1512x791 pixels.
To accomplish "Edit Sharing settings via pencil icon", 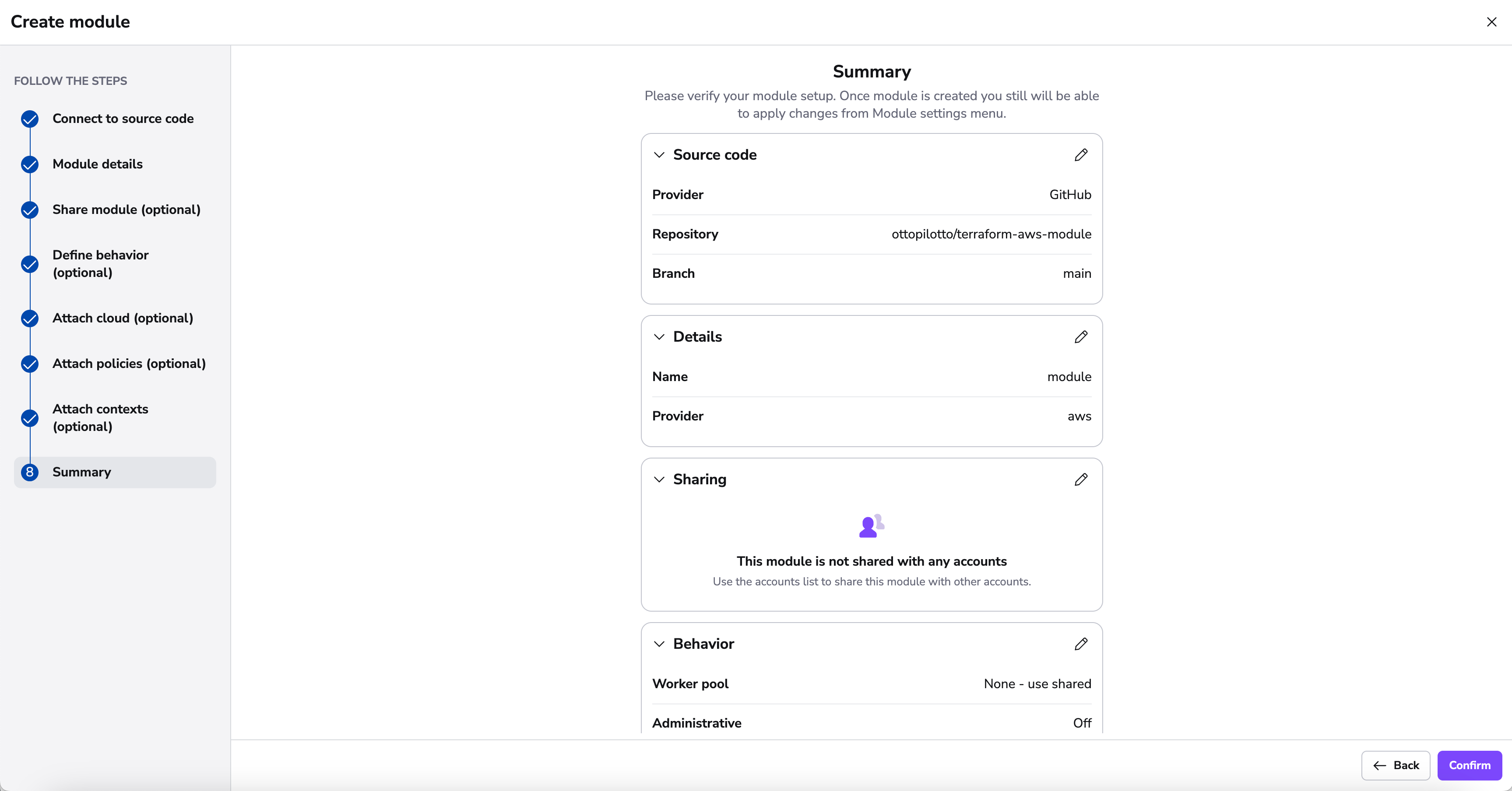I will [x=1080, y=479].
